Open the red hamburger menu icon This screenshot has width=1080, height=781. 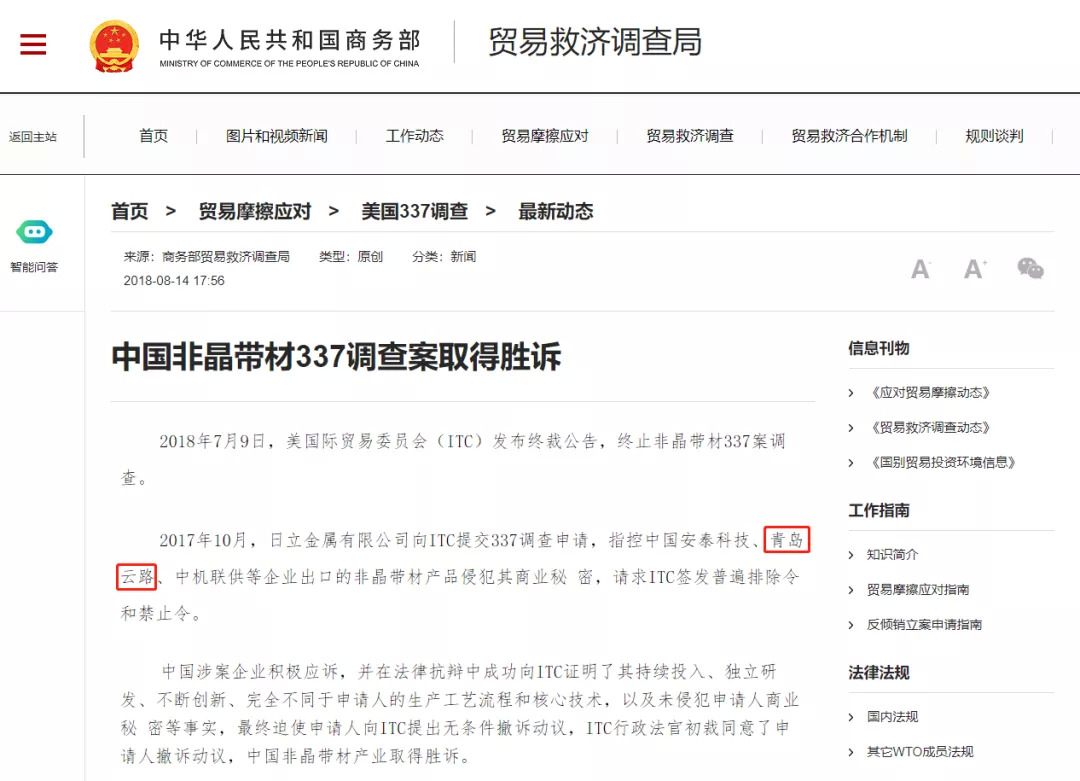(x=33, y=45)
